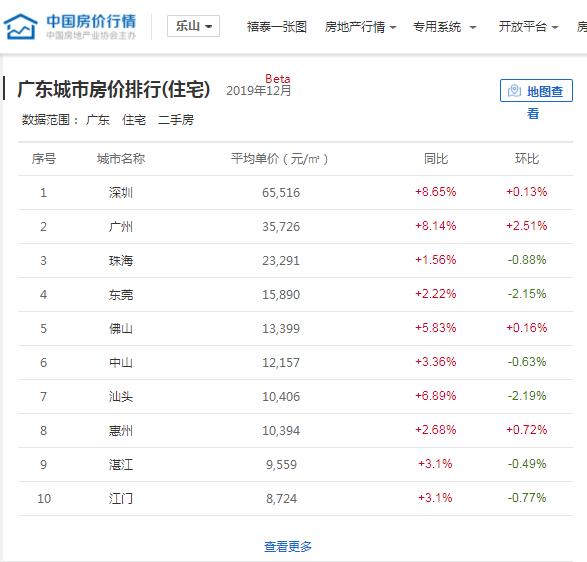Select the city name 广州
This screenshot has width=587, height=562.
point(121,227)
